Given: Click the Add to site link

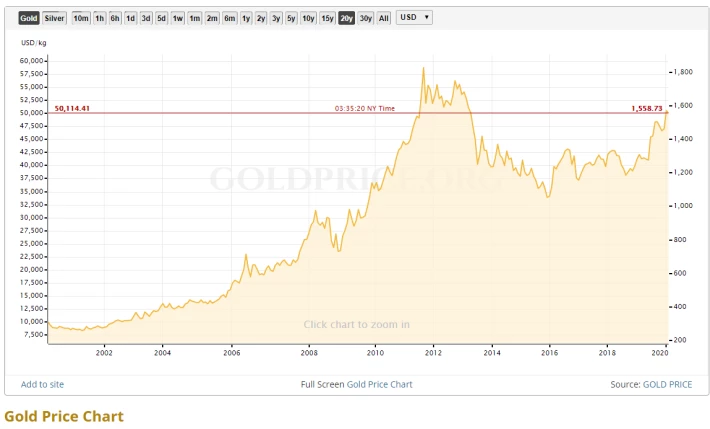Looking at the screenshot, I should point(42,384).
